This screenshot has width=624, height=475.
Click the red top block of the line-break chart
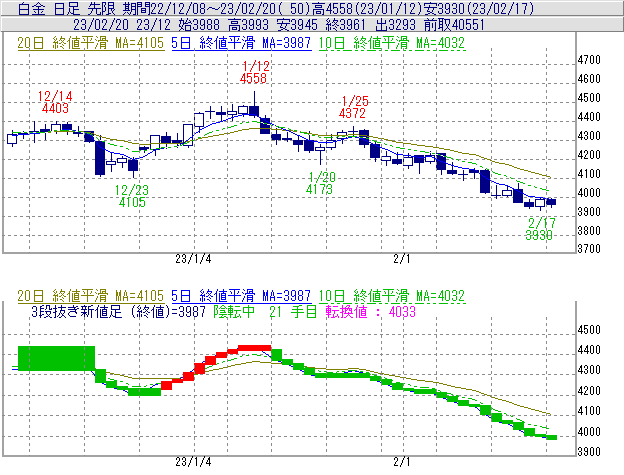click(255, 348)
